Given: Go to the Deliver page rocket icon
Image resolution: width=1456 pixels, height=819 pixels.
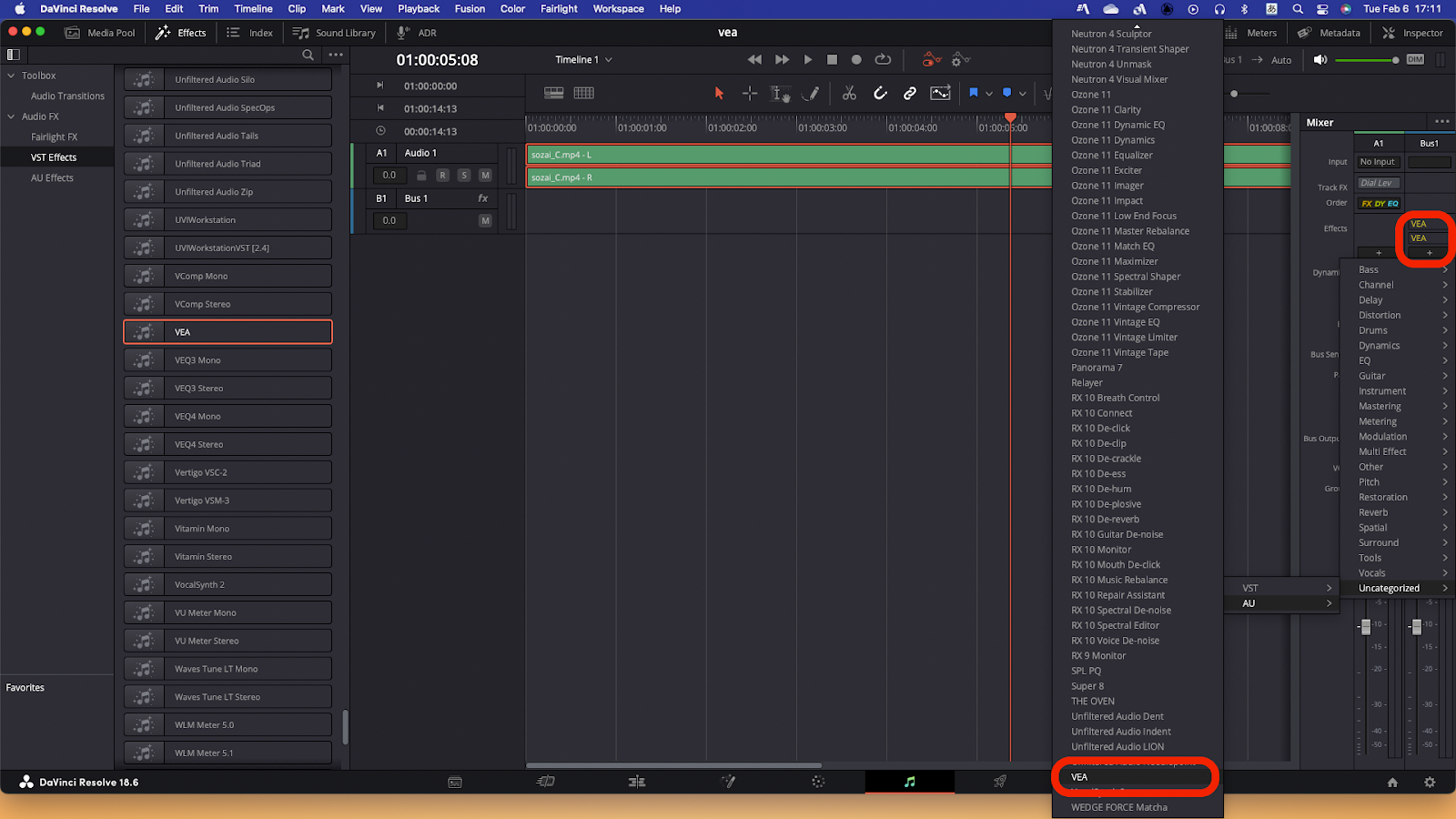Looking at the screenshot, I should point(999,781).
